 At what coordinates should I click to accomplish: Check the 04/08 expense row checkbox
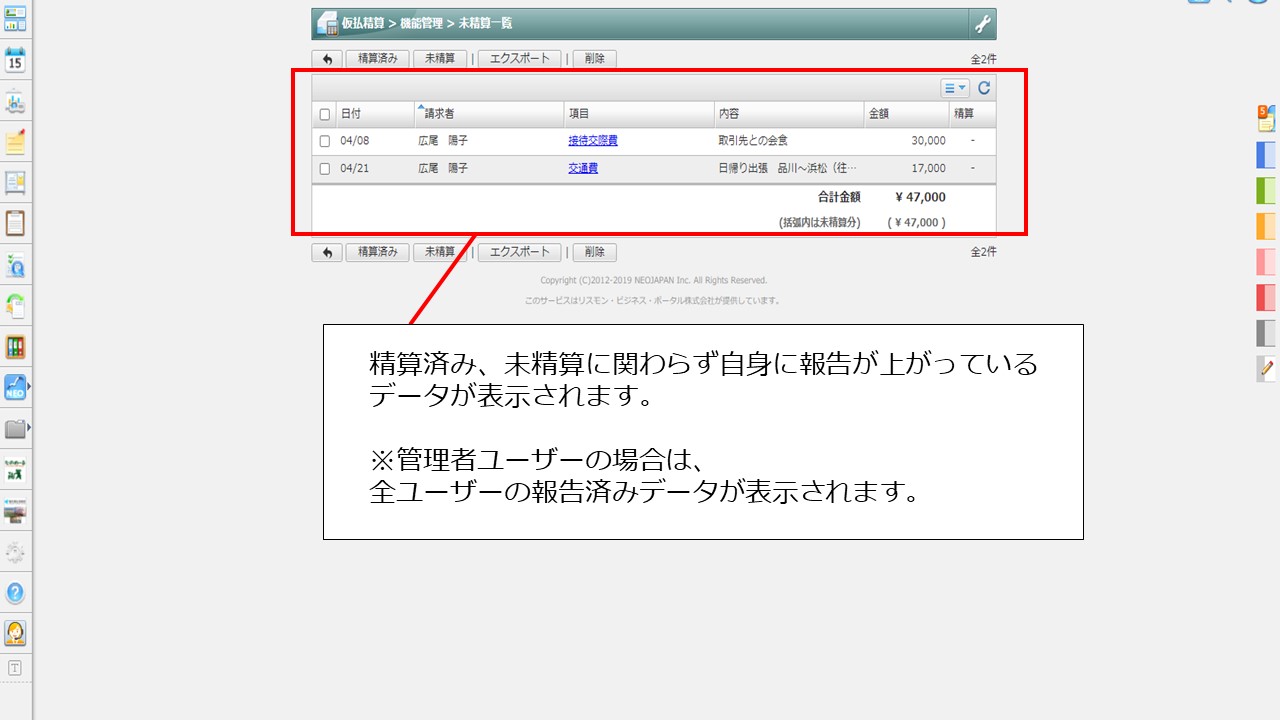[324, 141]
